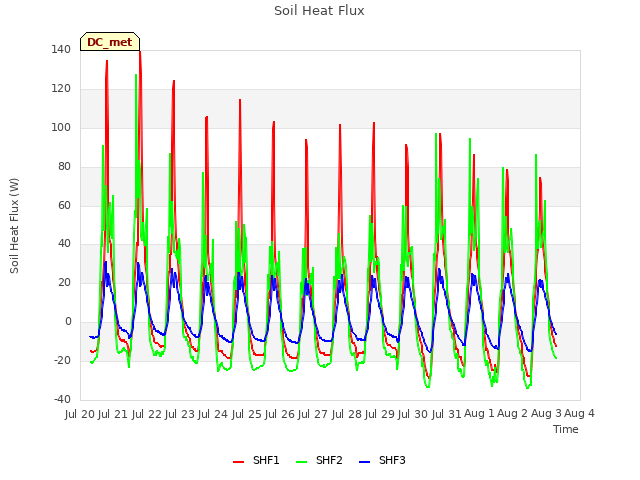Screen dimensions: 640x480
Task: Click the -20 y-axis tick label
Action: [62, 360]
